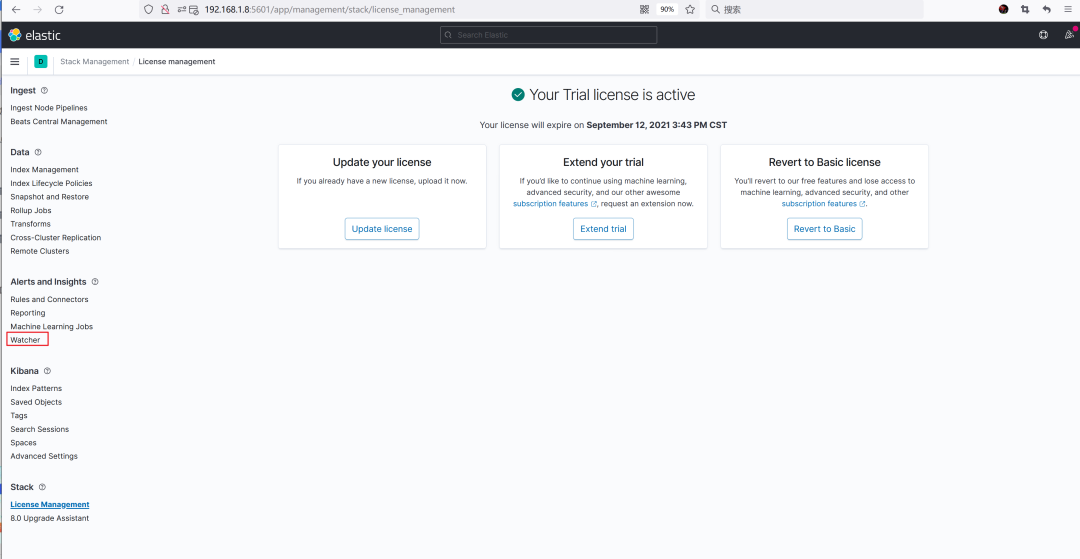
Task: Click the 90% zoom level indicator
Action: click(667, 10)
